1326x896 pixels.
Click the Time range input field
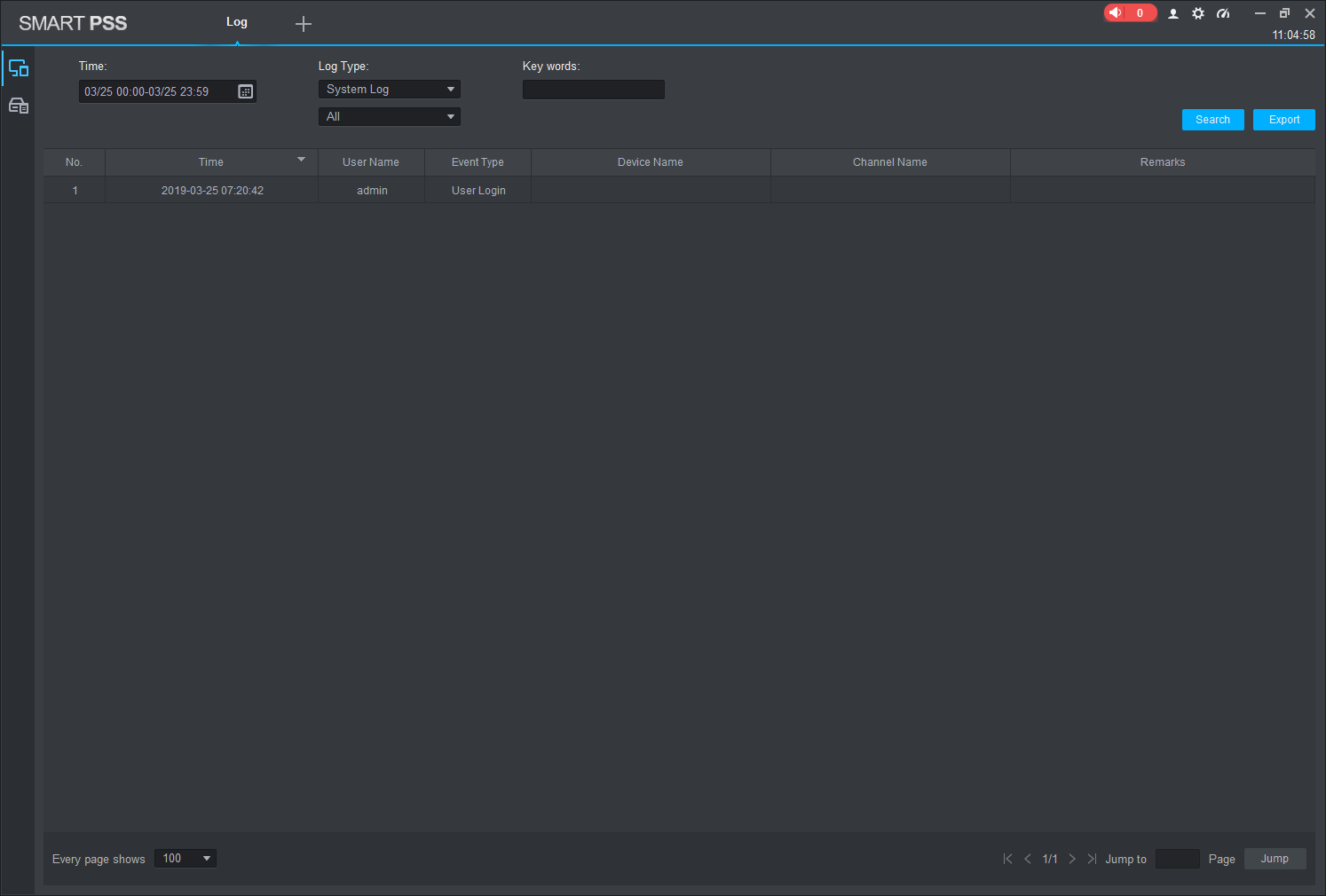click(x=168, y=91)
